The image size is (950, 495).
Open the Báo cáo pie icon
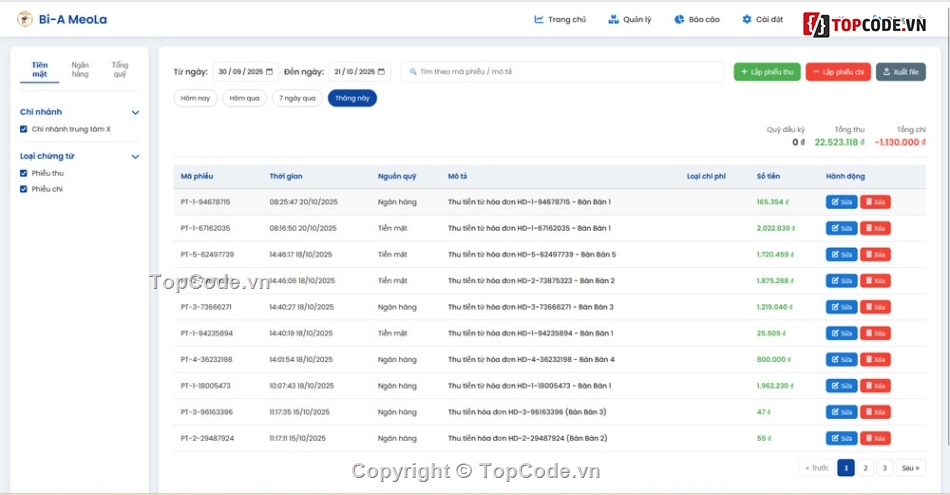[679, 19]
